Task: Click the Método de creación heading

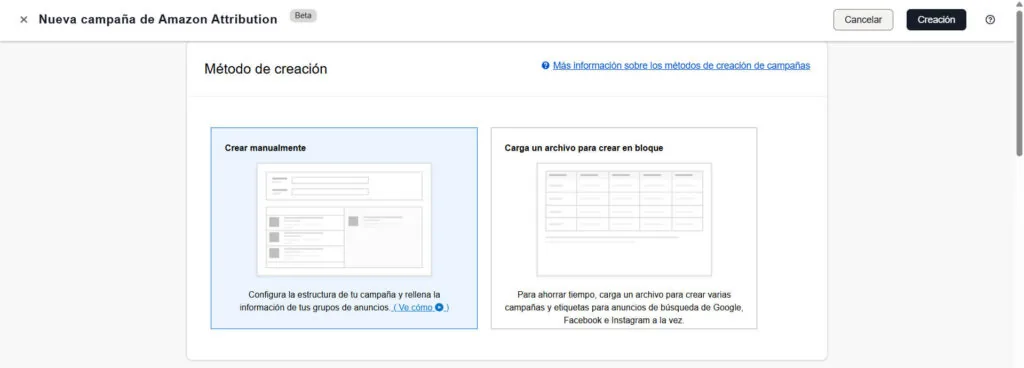Action: pyautogui.click(x=266, y=69)
